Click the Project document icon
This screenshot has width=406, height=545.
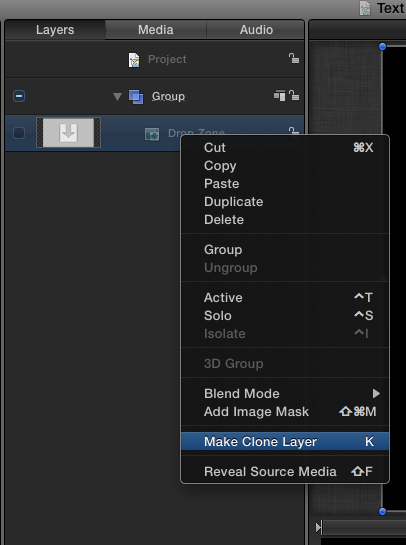(x=134, y=60)
